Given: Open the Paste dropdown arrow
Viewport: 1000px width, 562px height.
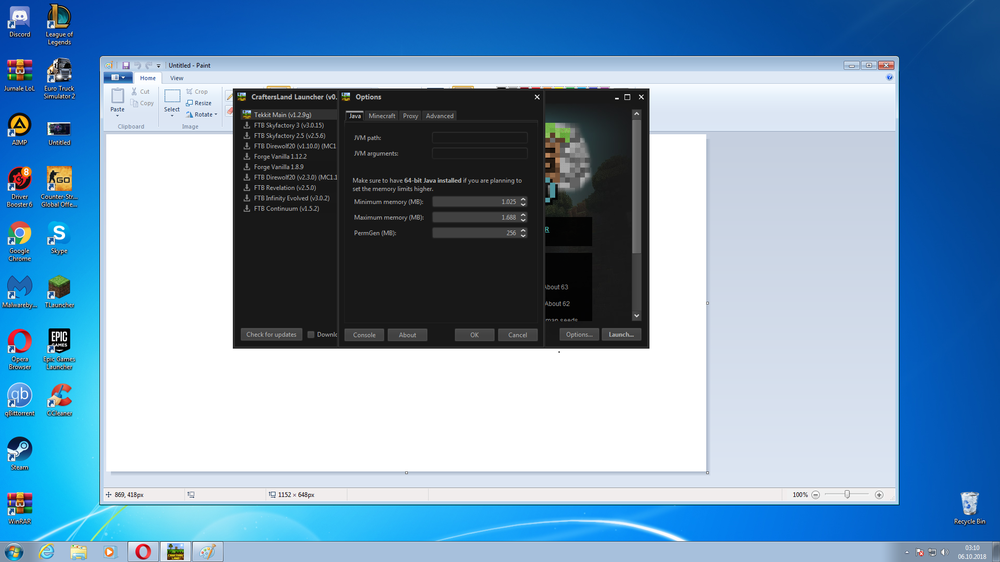Looking at the screenshot, I should click(117, 115).
